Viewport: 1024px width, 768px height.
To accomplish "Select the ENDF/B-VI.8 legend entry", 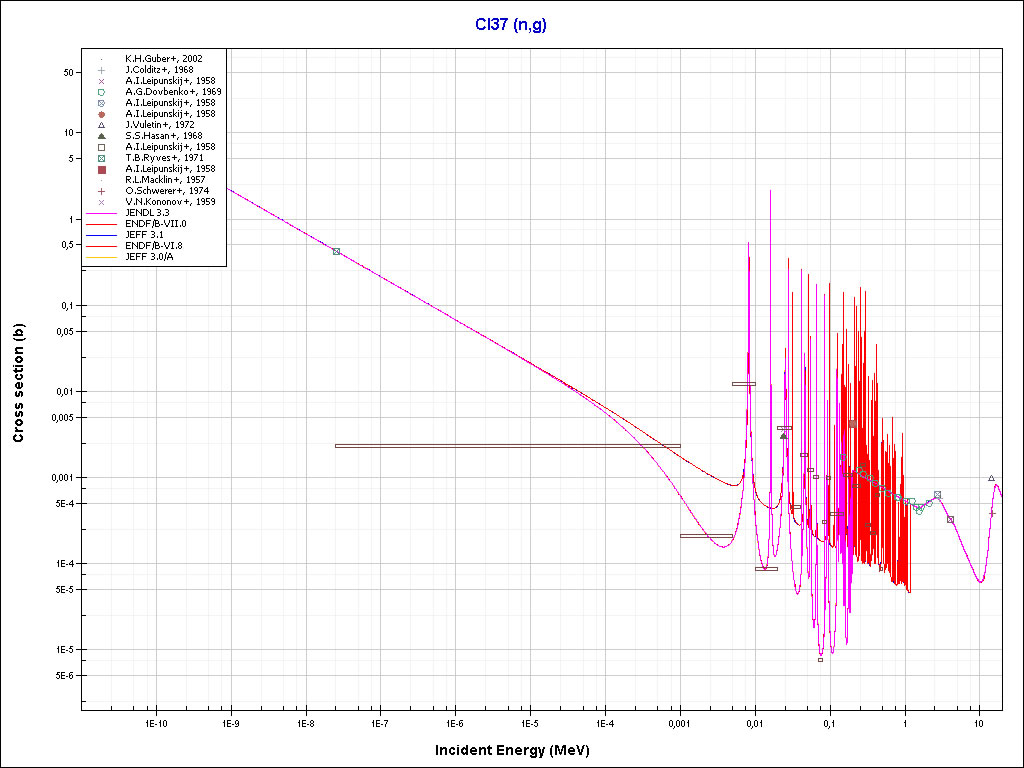I will (x=156, y=246).
